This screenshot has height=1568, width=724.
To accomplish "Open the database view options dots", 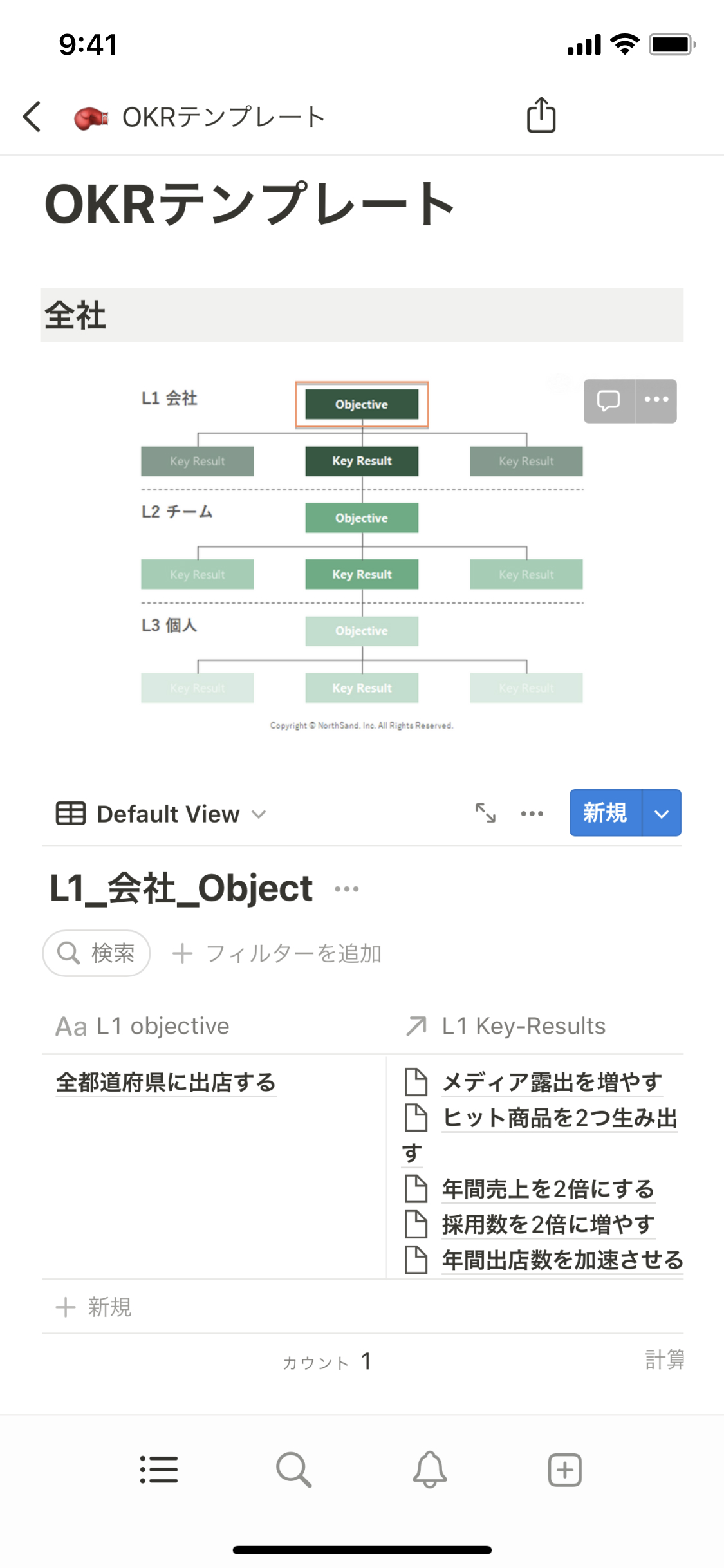I will (x=532, y=814).
